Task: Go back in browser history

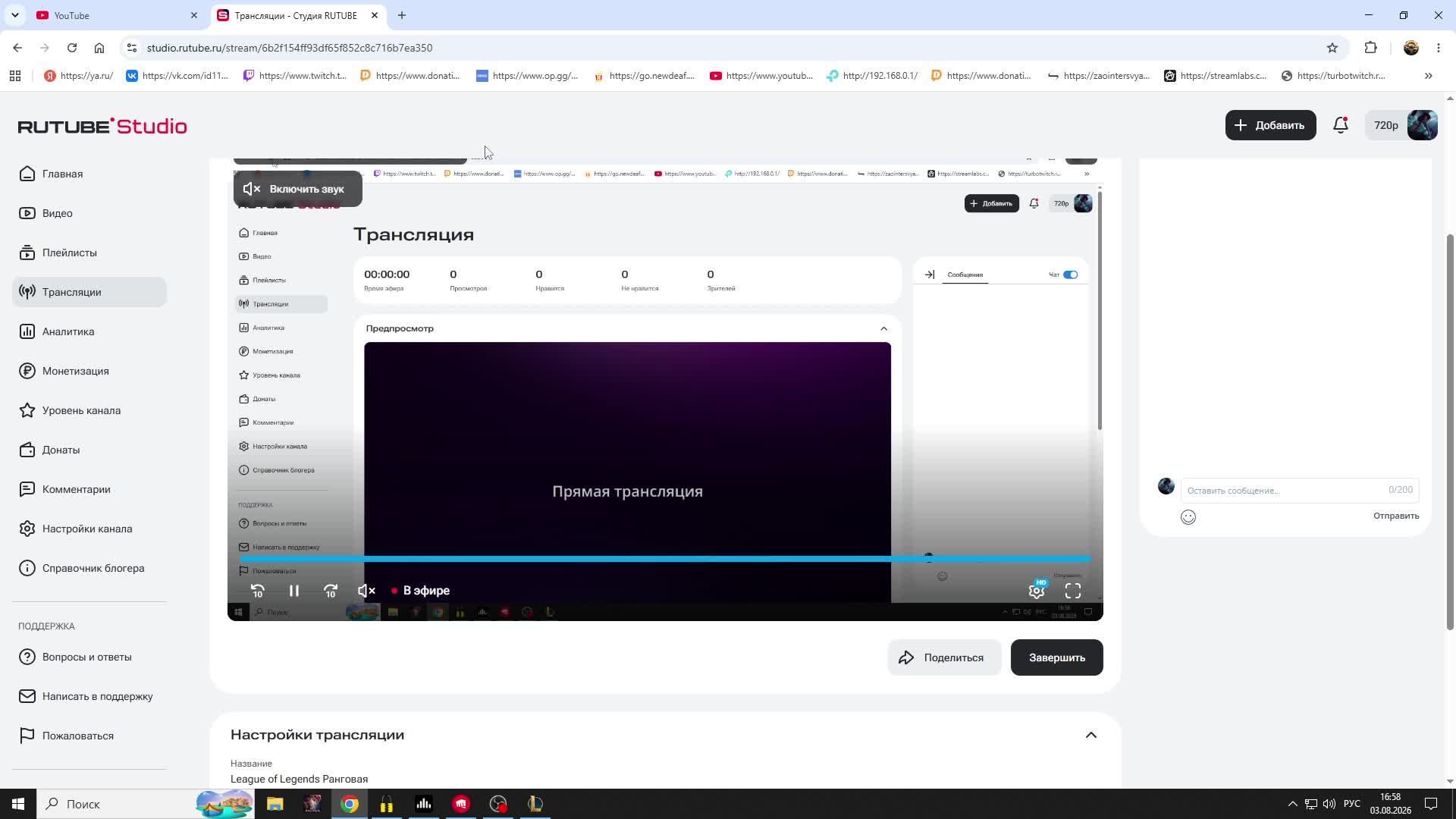Action: point(17,48)
